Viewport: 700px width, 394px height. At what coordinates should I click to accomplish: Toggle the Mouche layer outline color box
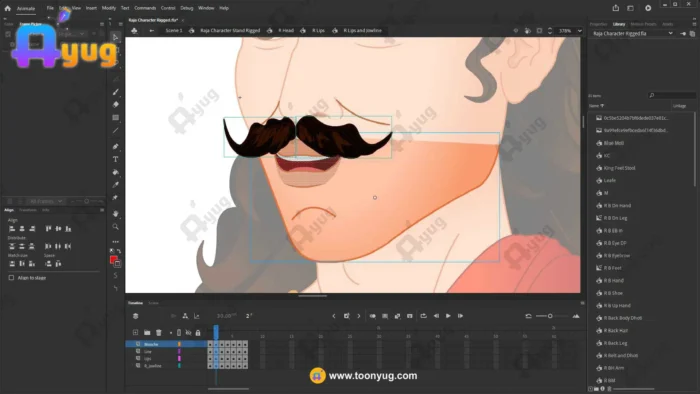click(179, 344)
